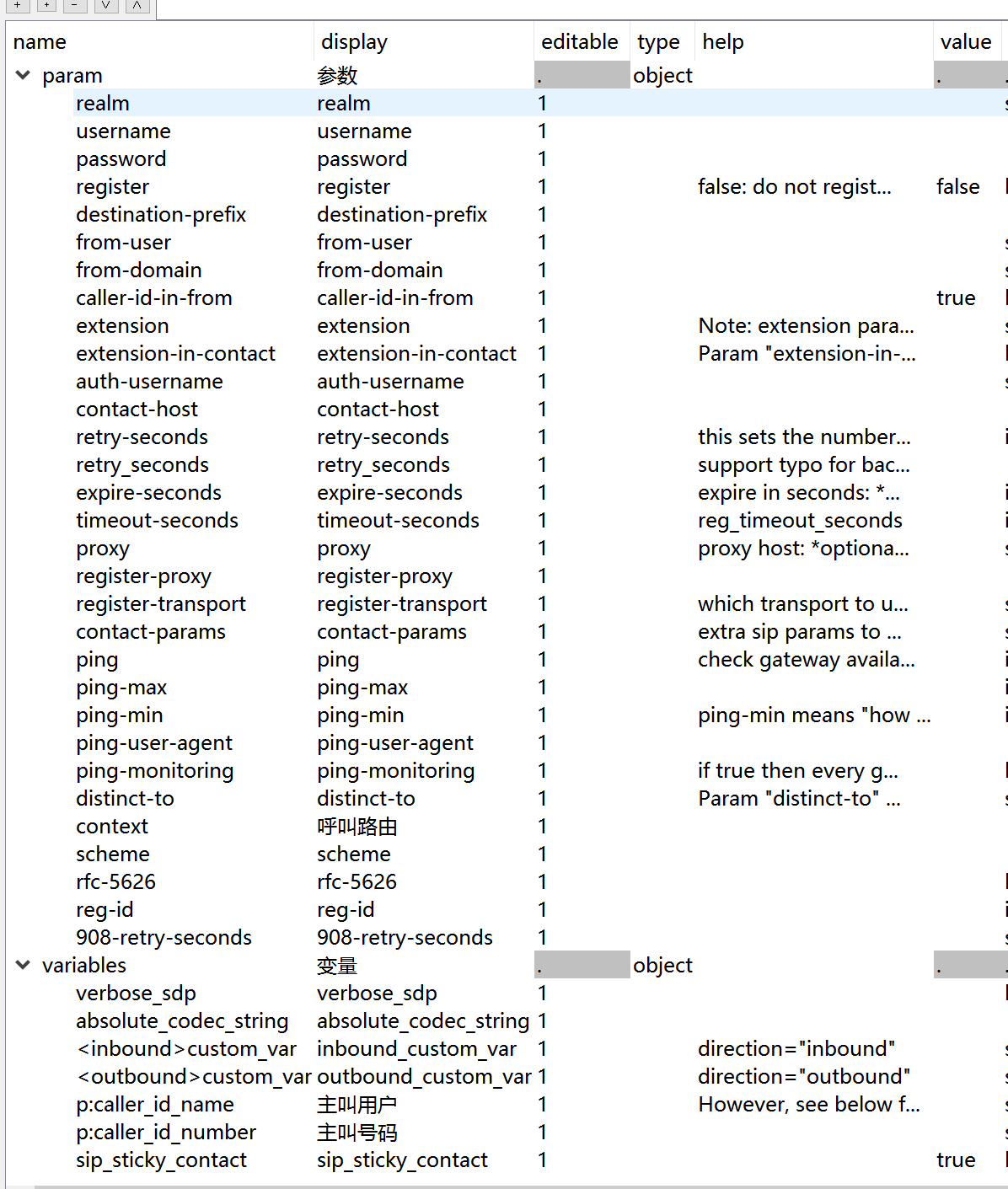Click the 呼叫路由 display cell

tap(357, 827)
